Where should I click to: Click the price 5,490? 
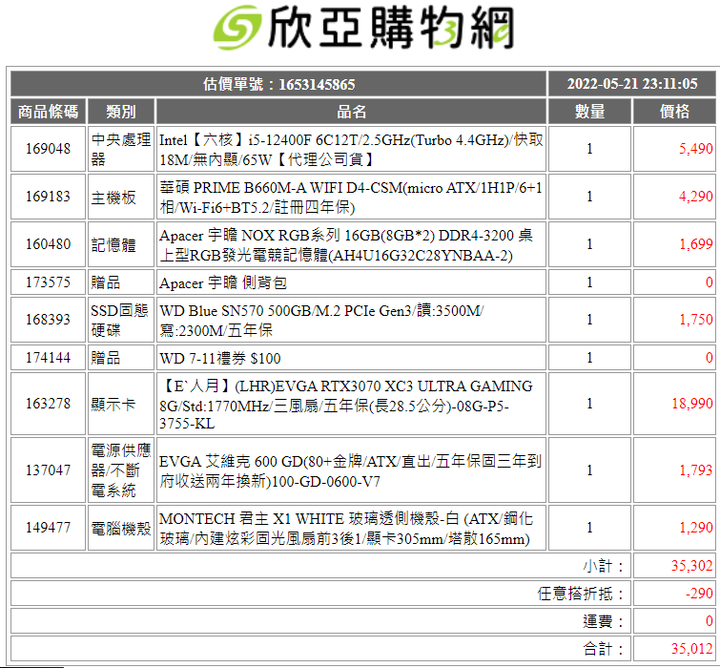click(696, 149)
